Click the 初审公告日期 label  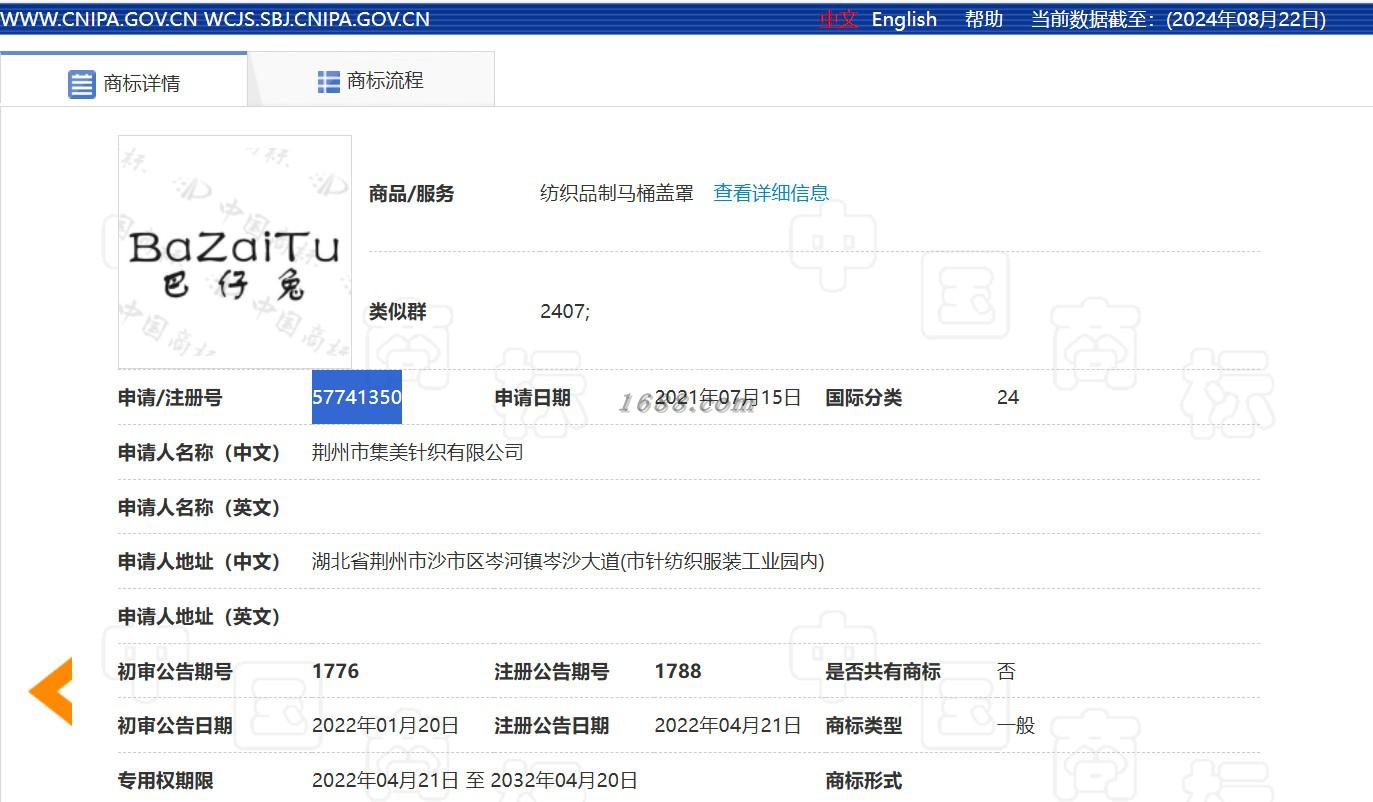175,726
